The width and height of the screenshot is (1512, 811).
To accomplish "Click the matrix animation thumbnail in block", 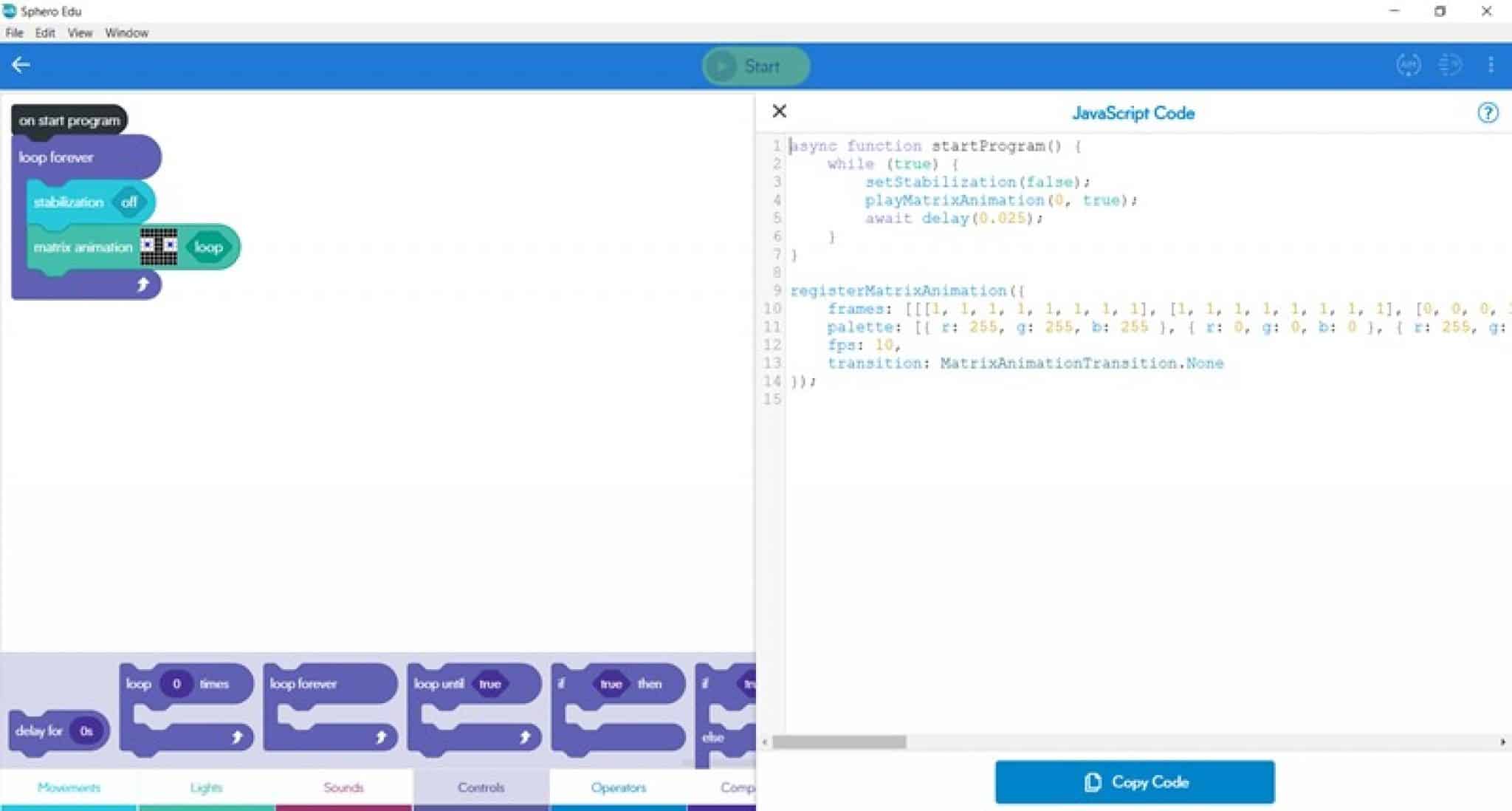I will click(x=159, y=247).
